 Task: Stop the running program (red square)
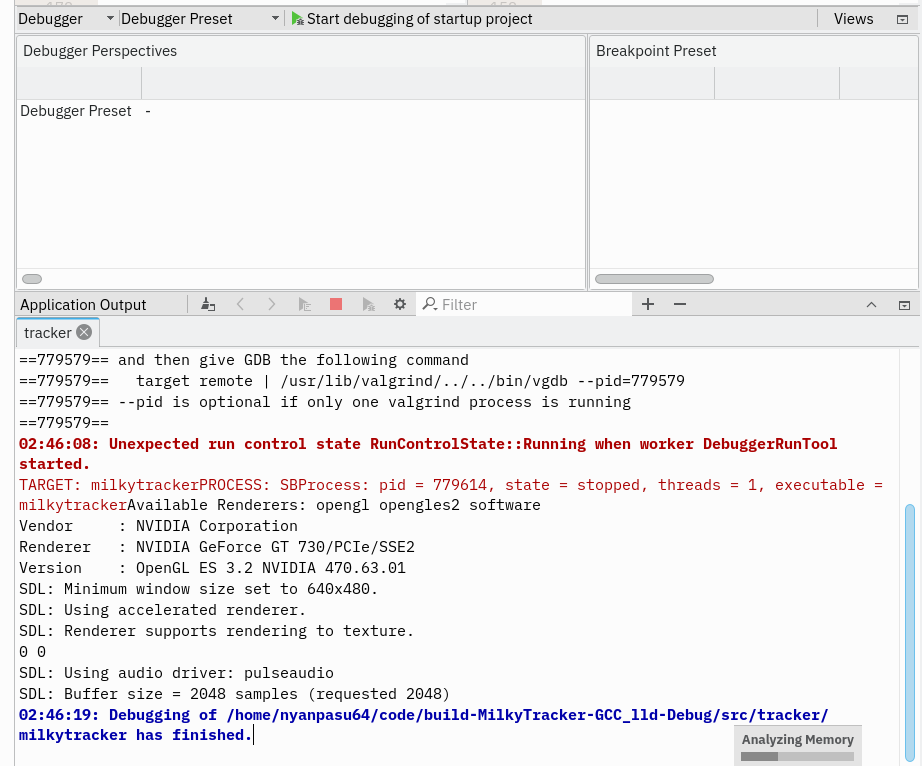point(336,304)
